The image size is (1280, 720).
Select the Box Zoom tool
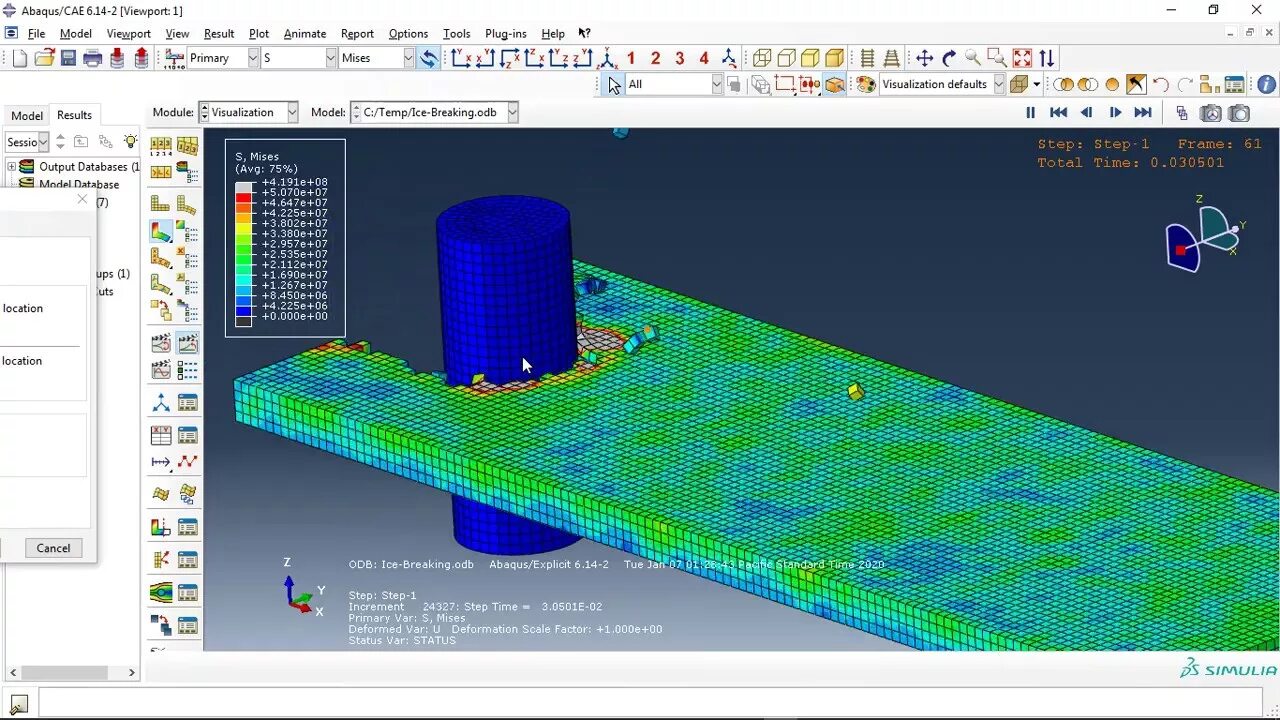click(x=997, y=57)
